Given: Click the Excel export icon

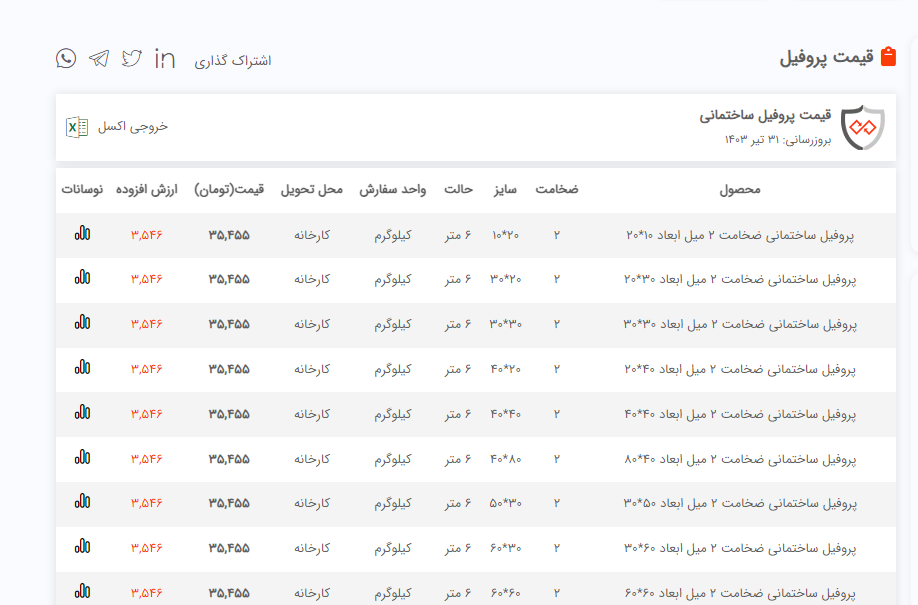Looking at the screenshot, I should [x=75, y=127].
